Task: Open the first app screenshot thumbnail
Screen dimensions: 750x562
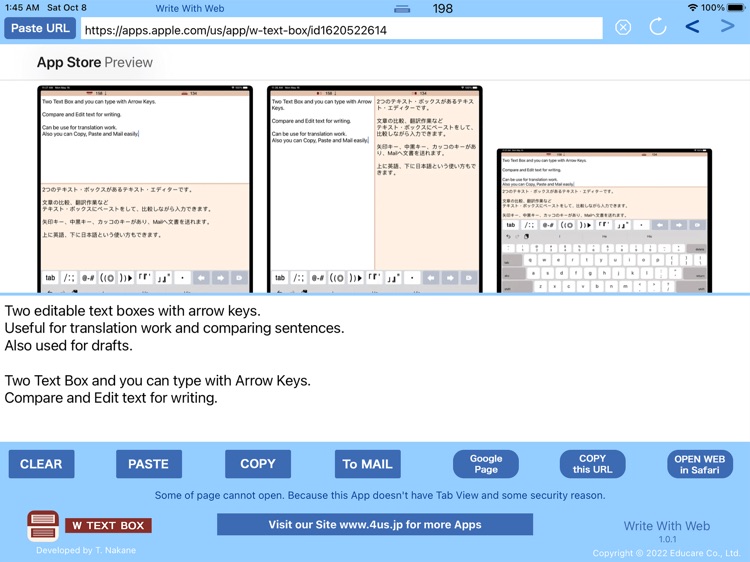Action: click(x=145, y=189)
